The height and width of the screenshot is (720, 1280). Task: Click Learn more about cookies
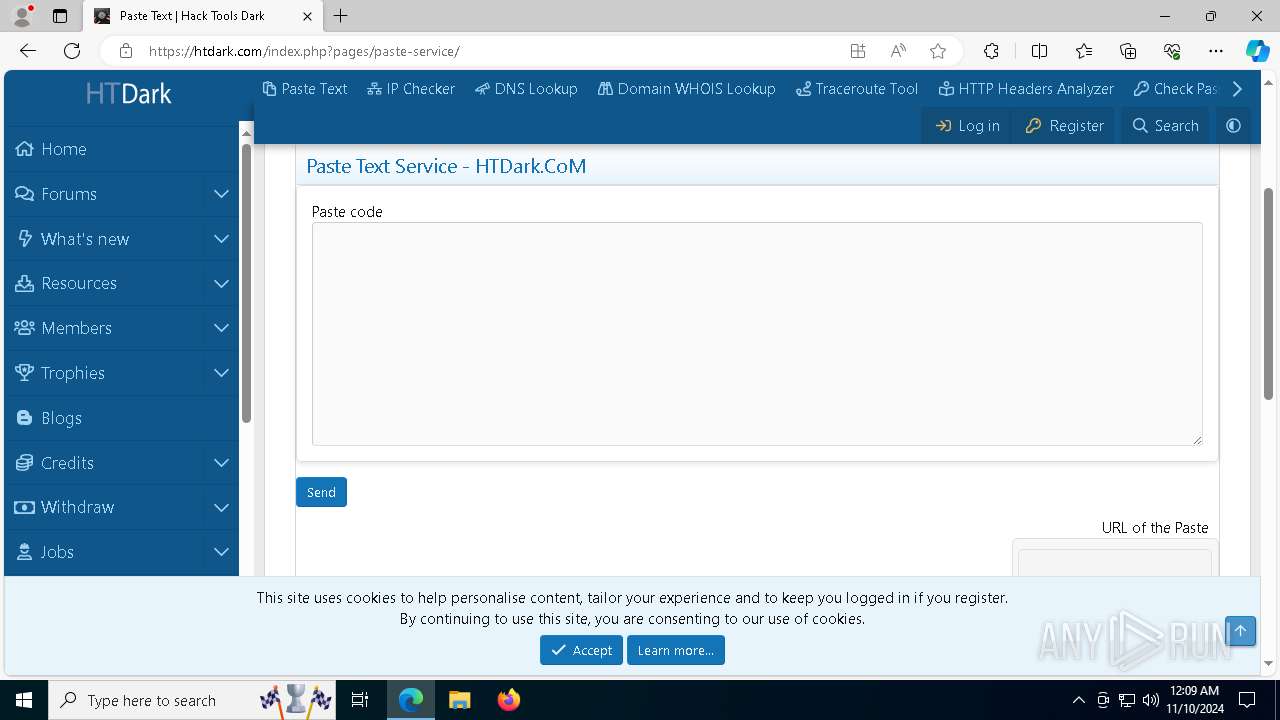coord(676,650)
